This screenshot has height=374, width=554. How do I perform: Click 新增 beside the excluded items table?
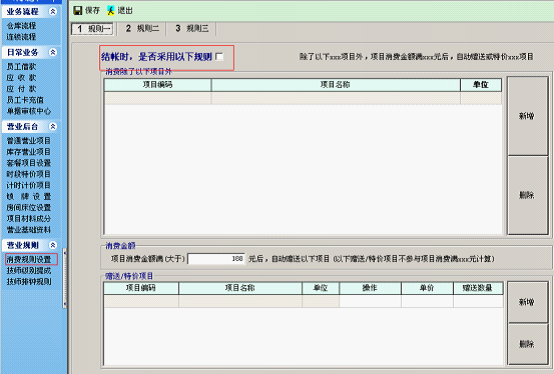[528, 116]
